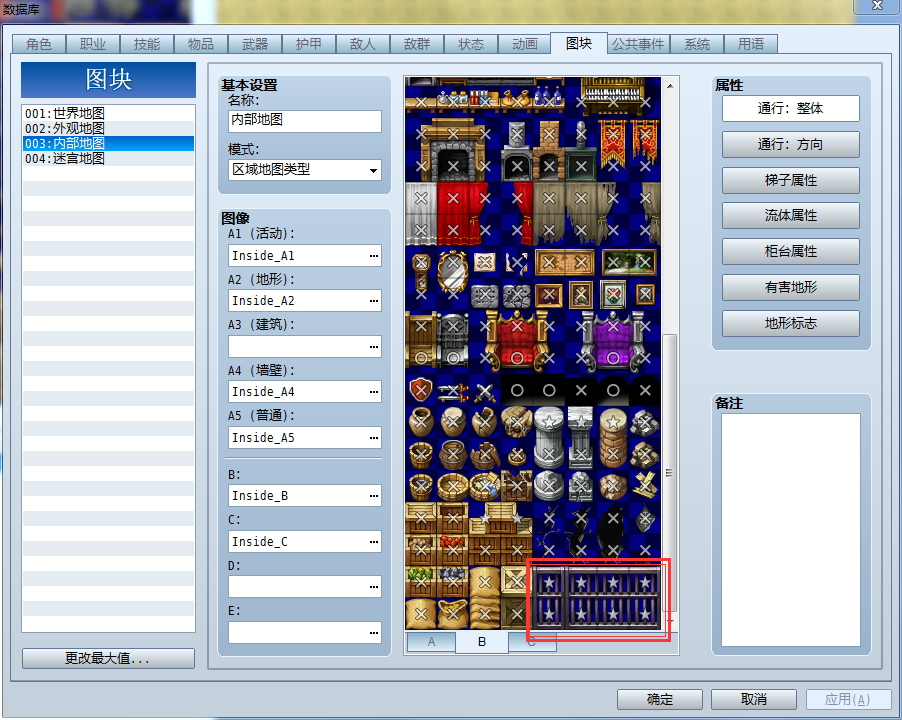Toggle the iron chair's circle passage marker
Viewport: 902px width, 720px height.
pos(453,358)
